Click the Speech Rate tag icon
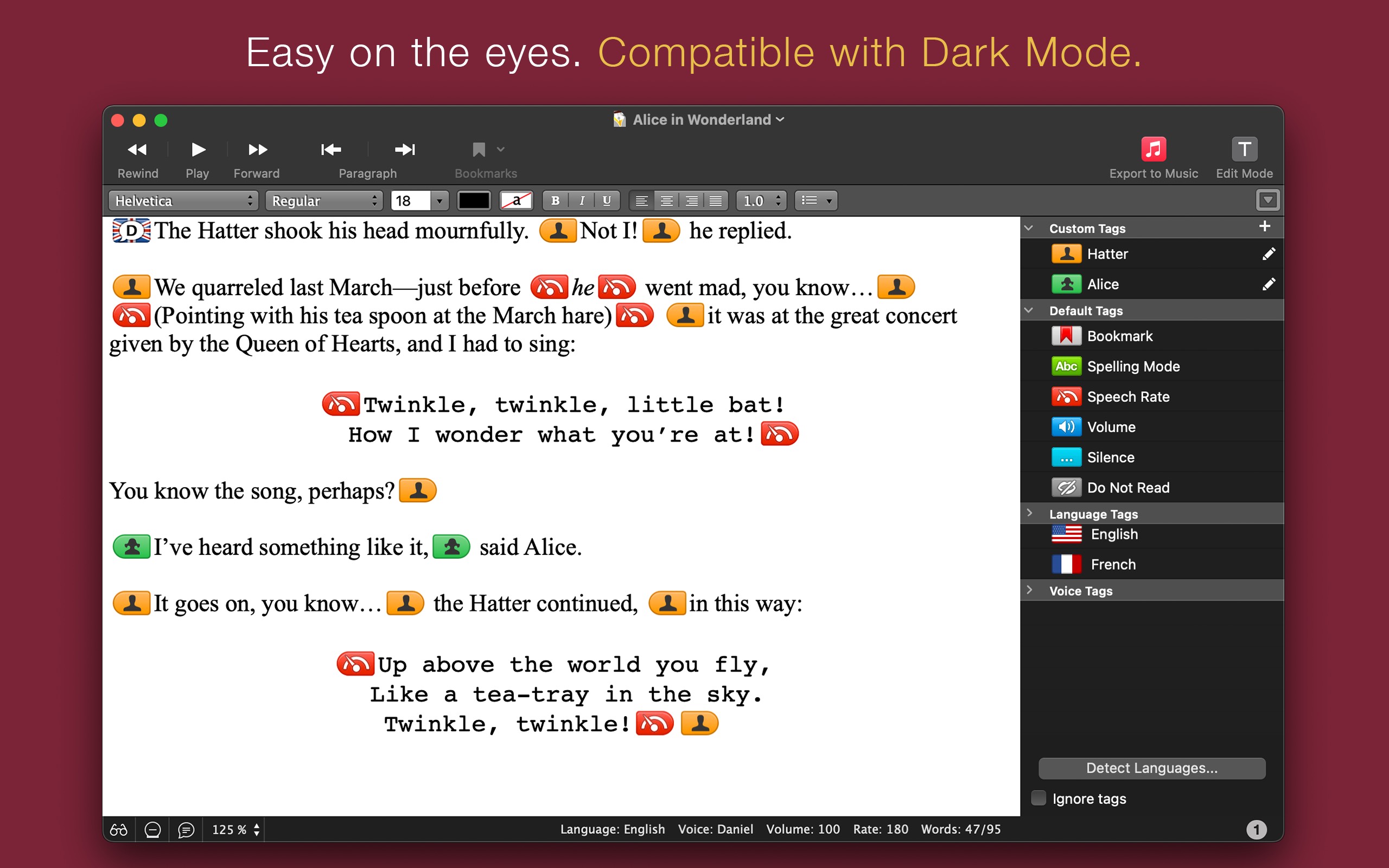1389x868 pixels. click(x=1066, y=397)
